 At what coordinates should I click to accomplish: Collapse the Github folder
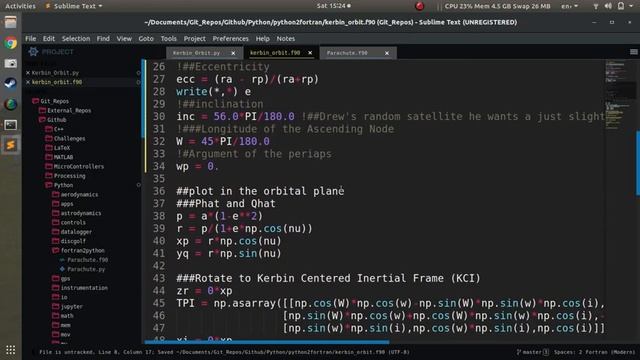click(53, 120)
